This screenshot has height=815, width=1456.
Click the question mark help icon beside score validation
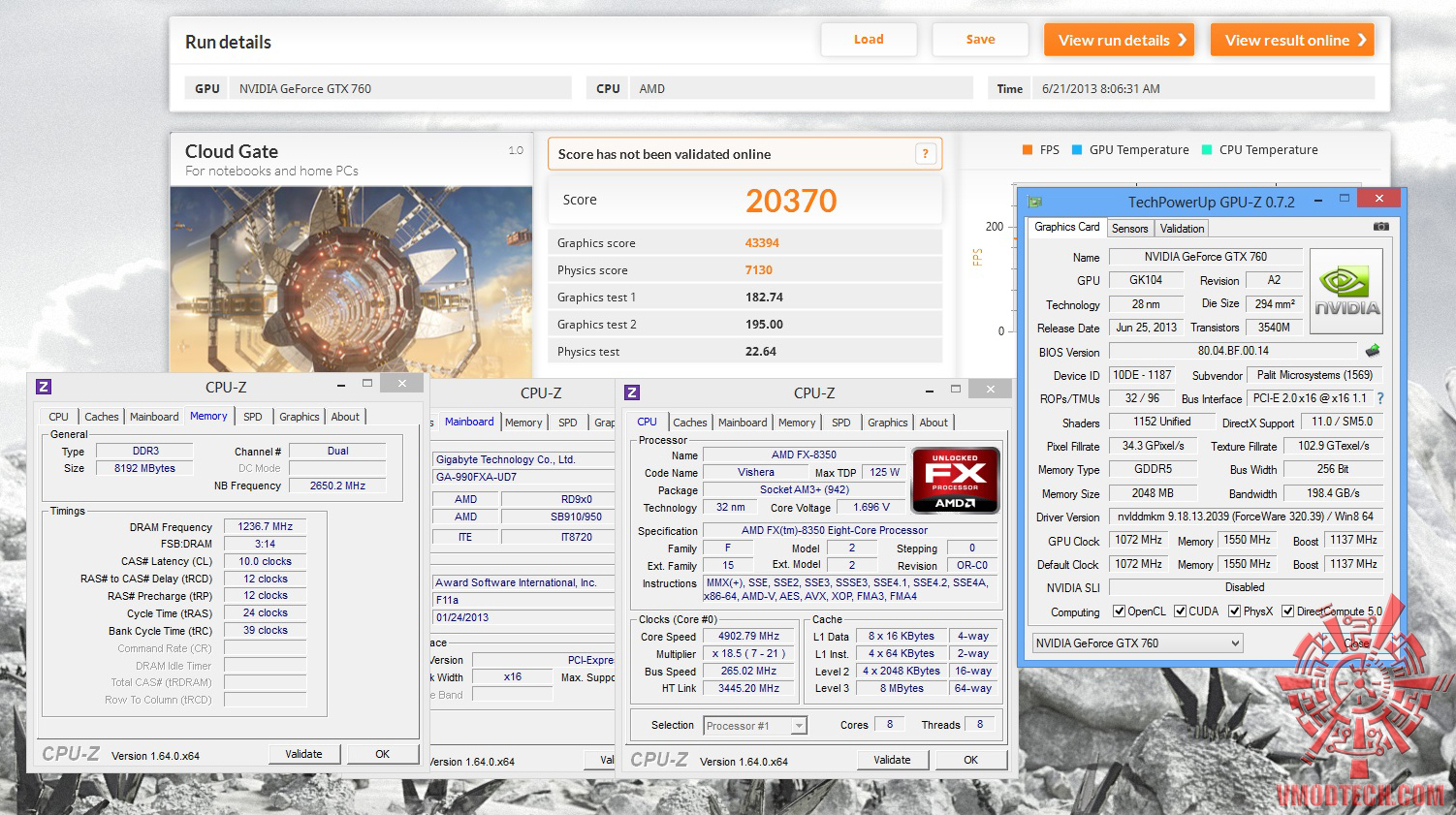click(926, 154)
